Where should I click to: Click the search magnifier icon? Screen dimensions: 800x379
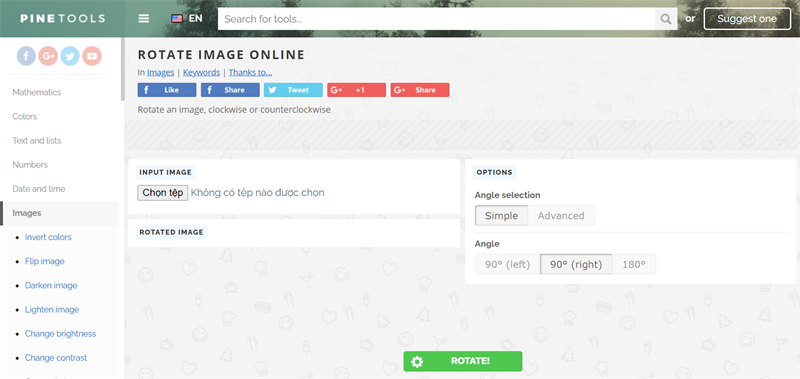(666, 19)
